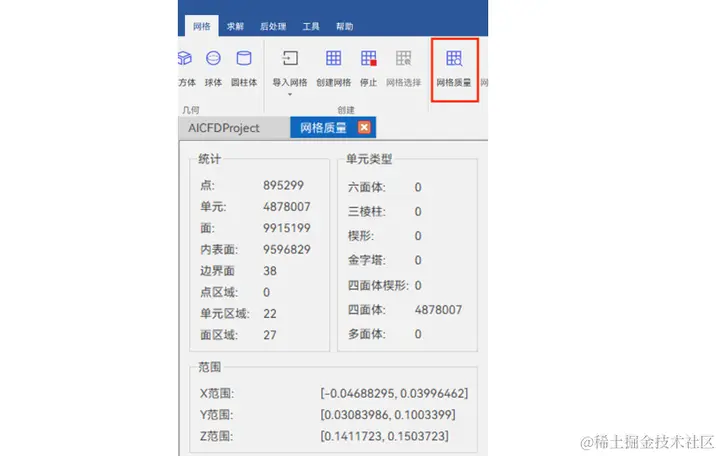This screenshot has height=456, width=720.
Task: Open the 网格质量 mesh quality tool
Action: [454, 69]
